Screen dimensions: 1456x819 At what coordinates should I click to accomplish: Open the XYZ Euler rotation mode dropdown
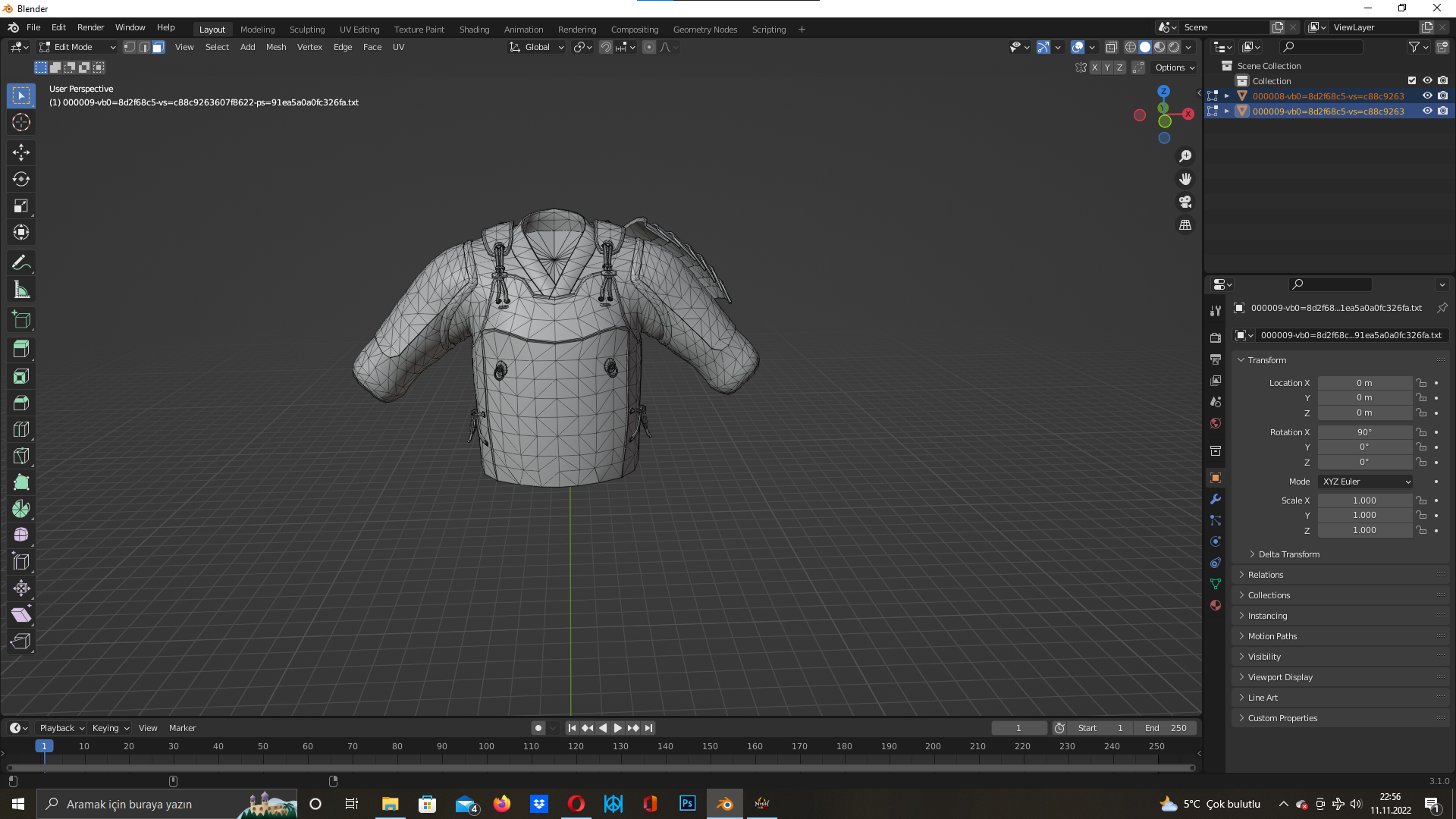[x=1367, y=482]
